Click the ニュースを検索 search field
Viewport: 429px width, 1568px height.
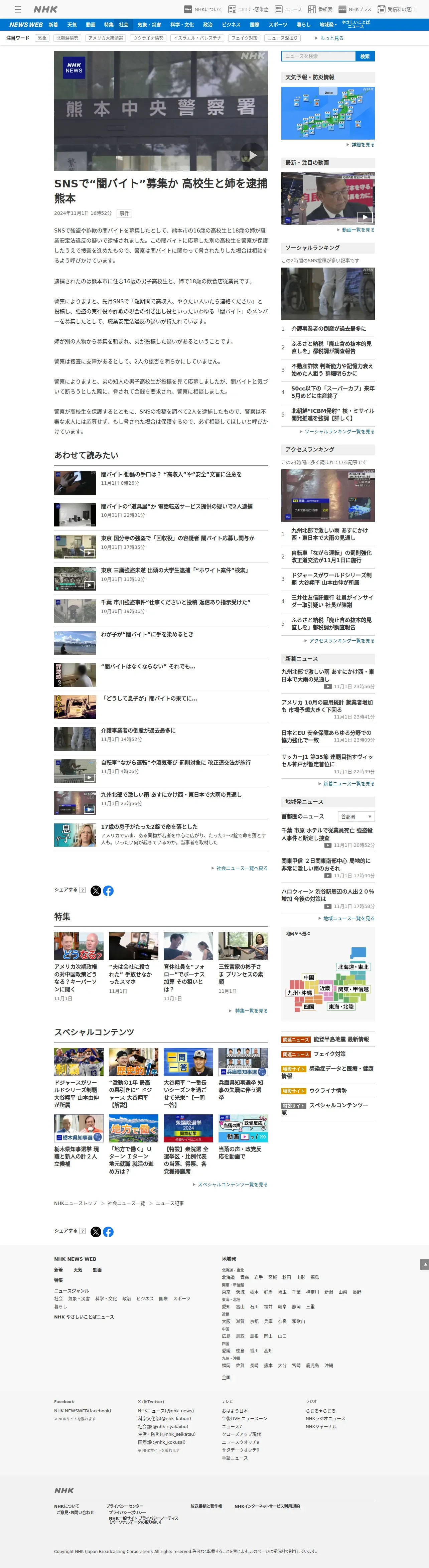pyautogui.click(x=318, y=56)
